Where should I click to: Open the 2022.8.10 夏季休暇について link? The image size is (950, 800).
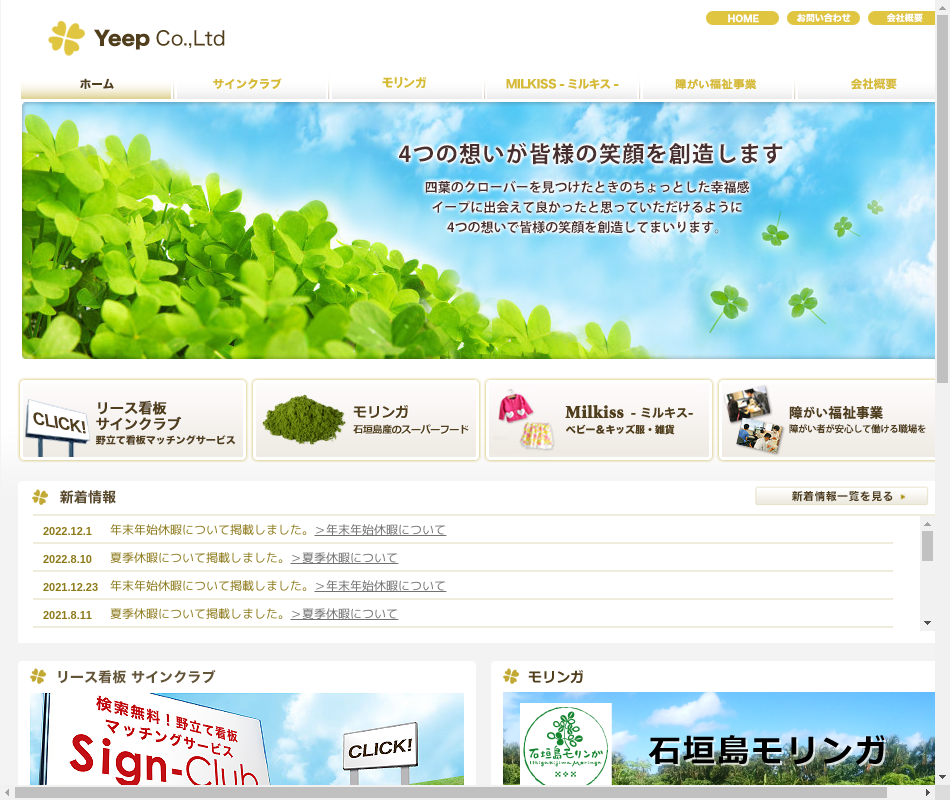[344, 558]
